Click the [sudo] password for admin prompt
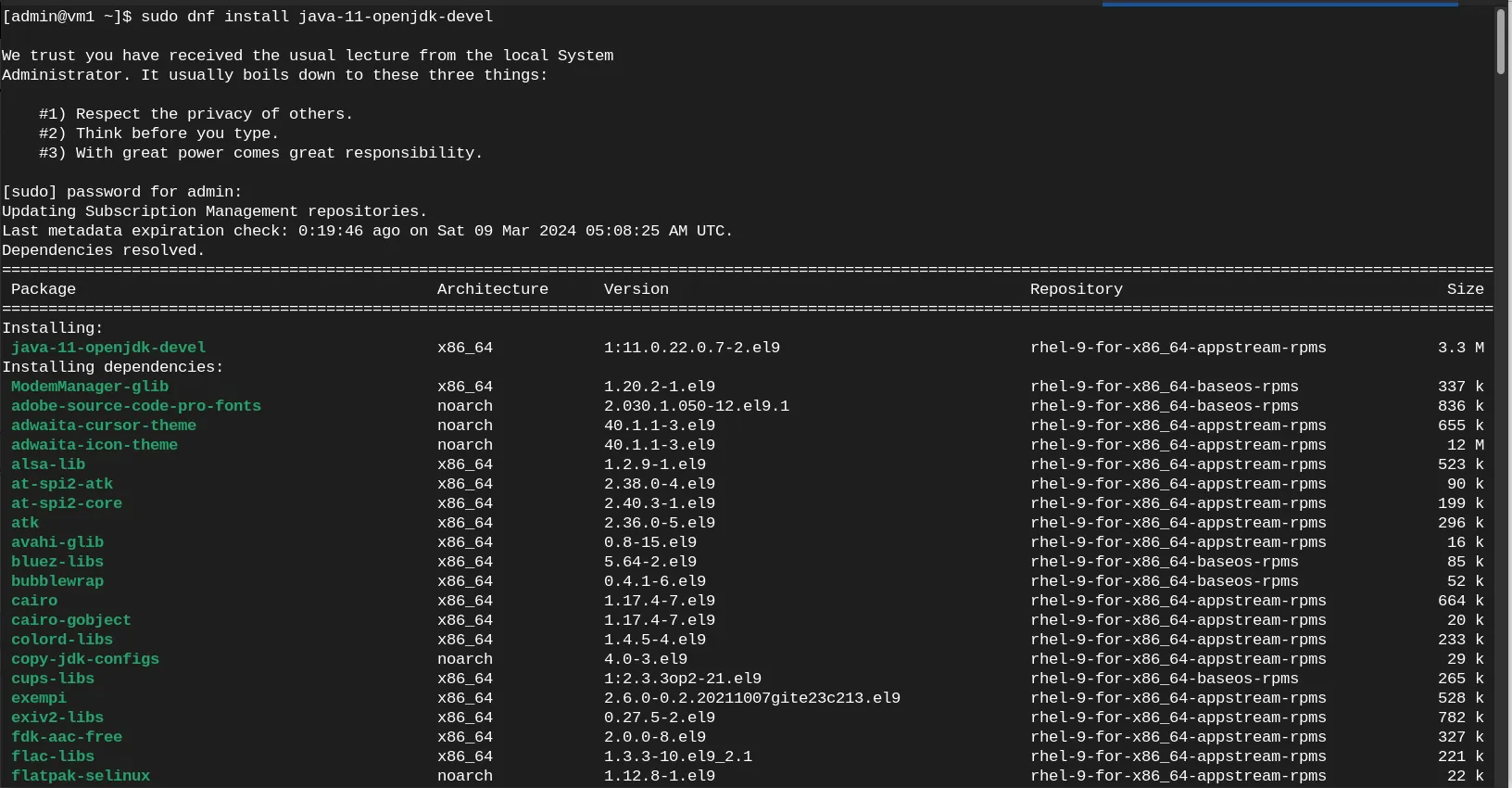1512x788 pixels. pyautogui.click(x=122, y=192)
